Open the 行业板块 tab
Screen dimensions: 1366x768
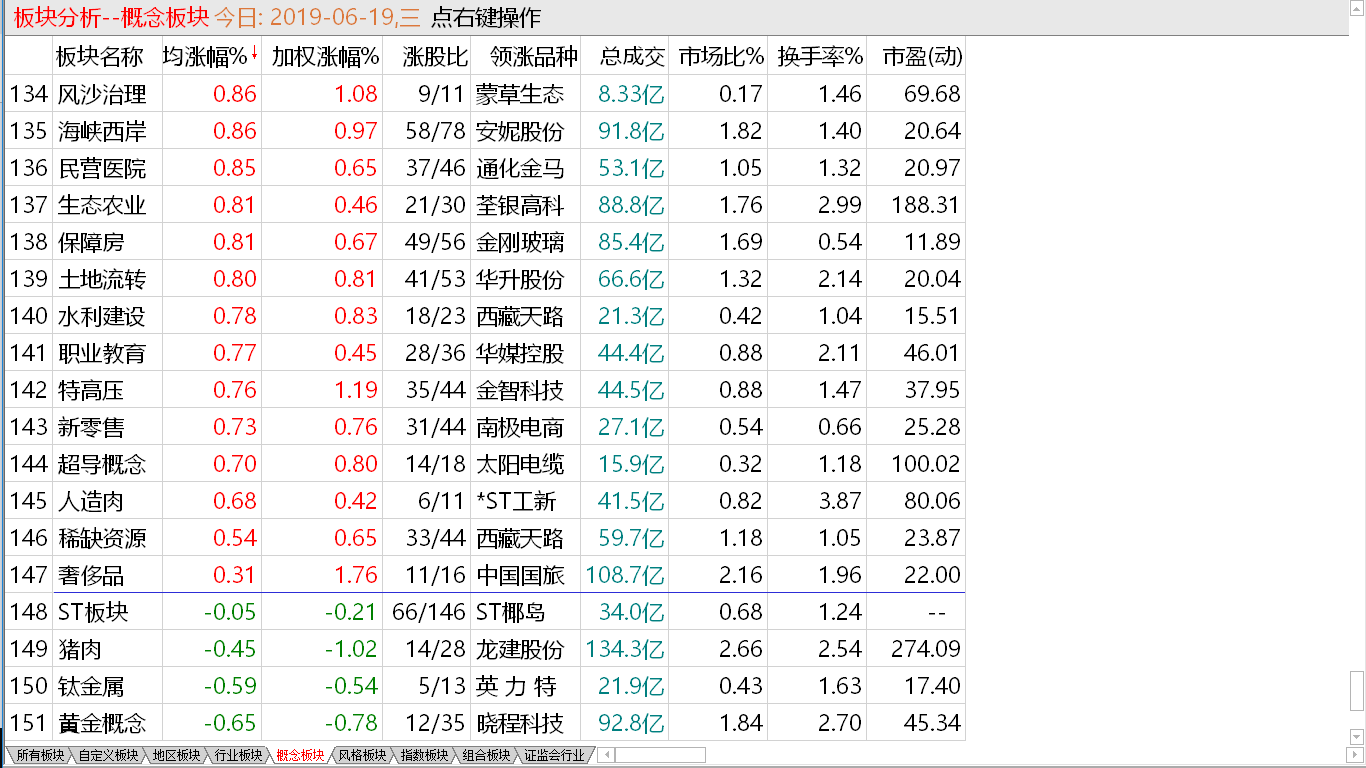(237, 755)
